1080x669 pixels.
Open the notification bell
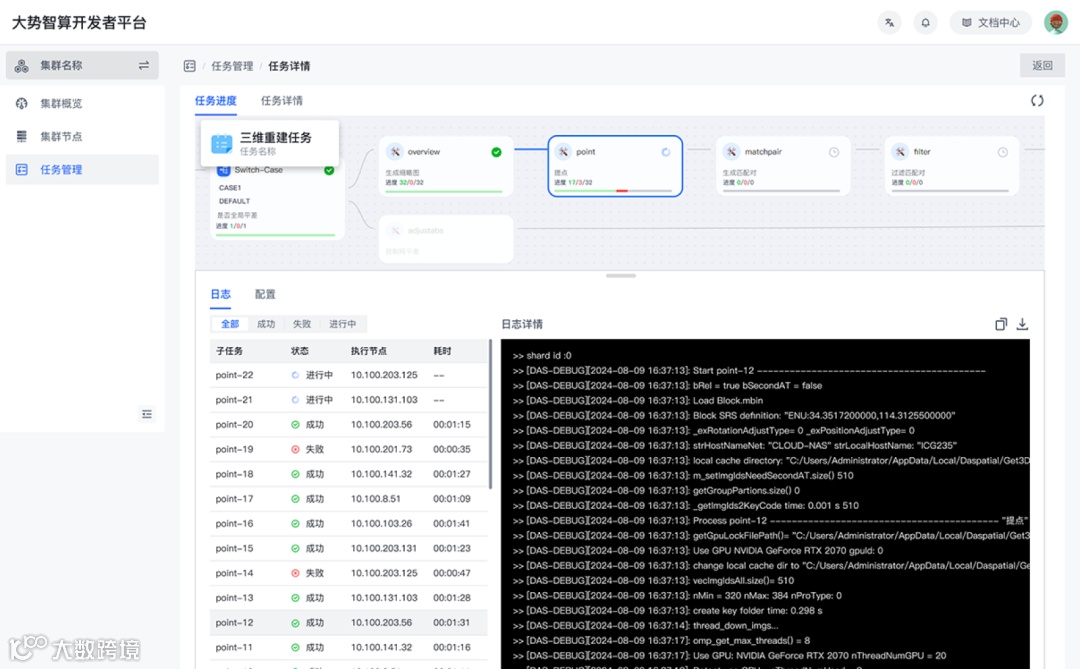tap(925, 23)
